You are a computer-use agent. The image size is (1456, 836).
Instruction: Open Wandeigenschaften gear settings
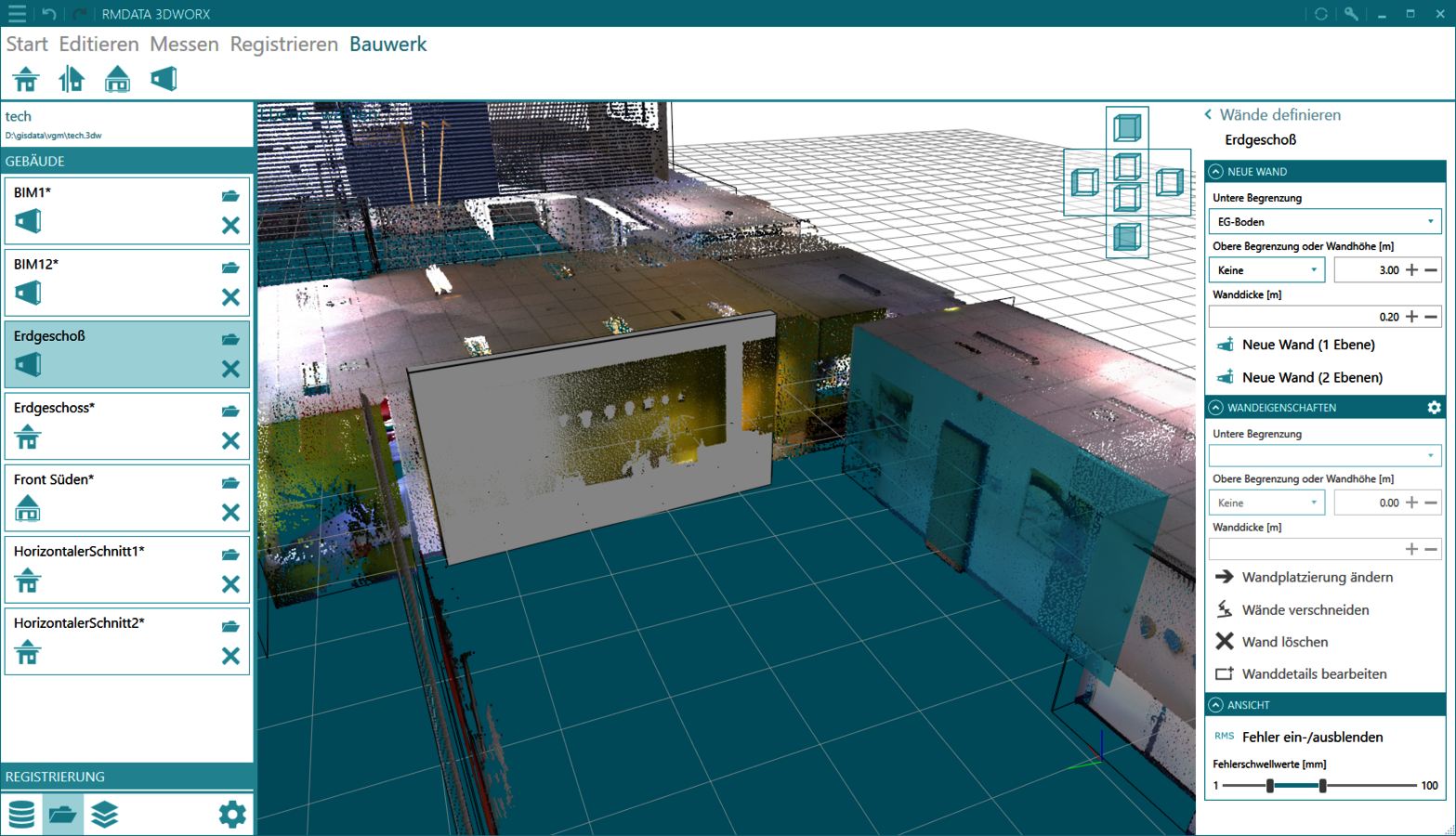pos(1434,408)
